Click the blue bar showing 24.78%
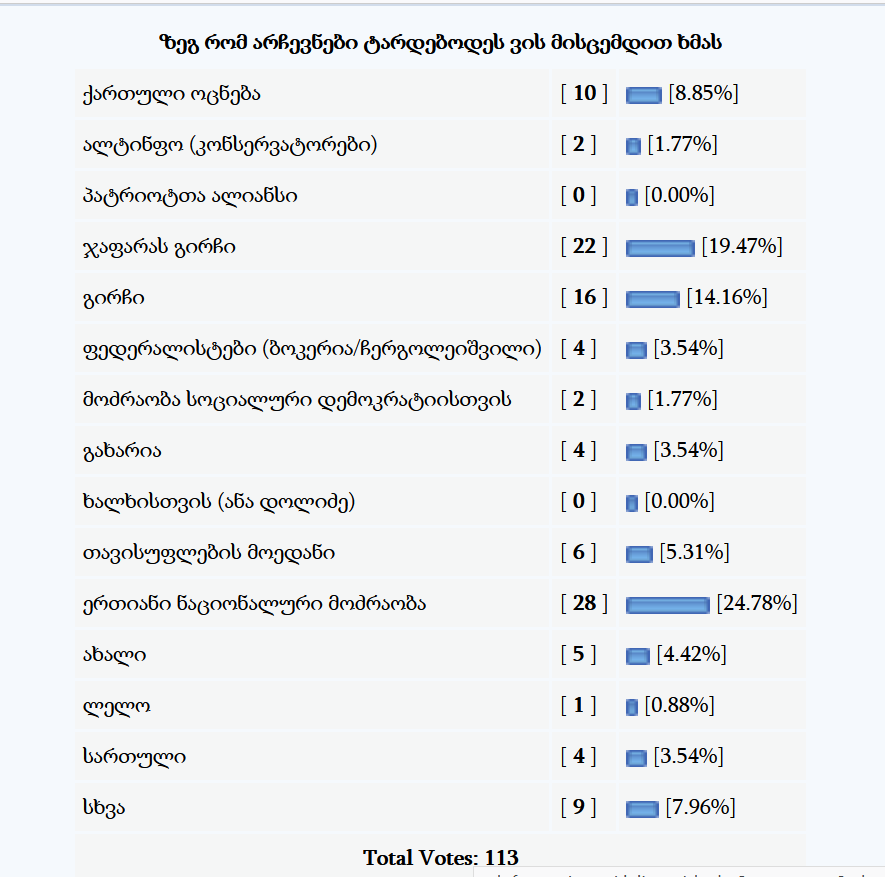885x877 pixels. (x=666, y=604)
